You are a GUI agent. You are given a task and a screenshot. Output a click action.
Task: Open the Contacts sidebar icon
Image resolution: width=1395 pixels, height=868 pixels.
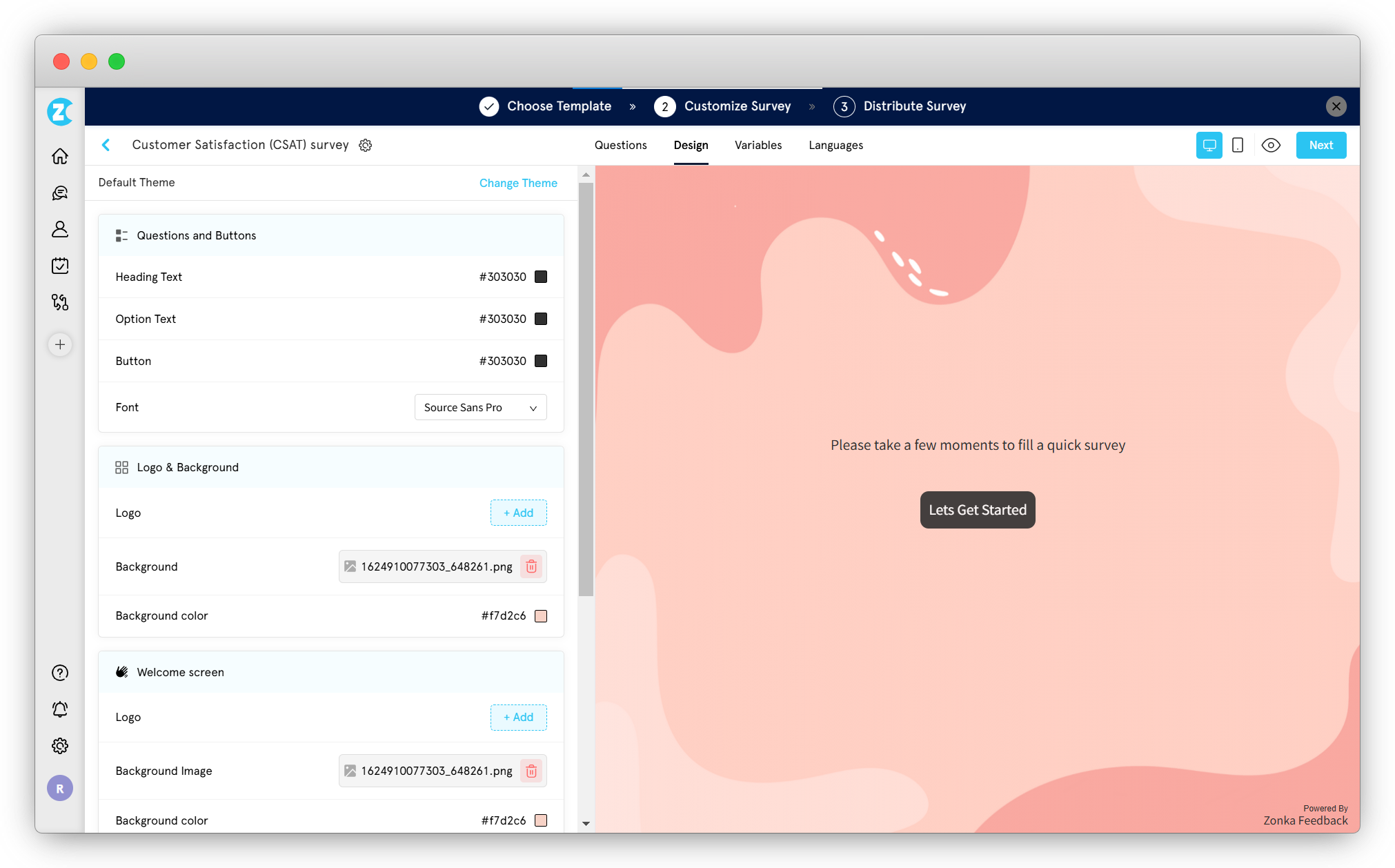[60, 230]
